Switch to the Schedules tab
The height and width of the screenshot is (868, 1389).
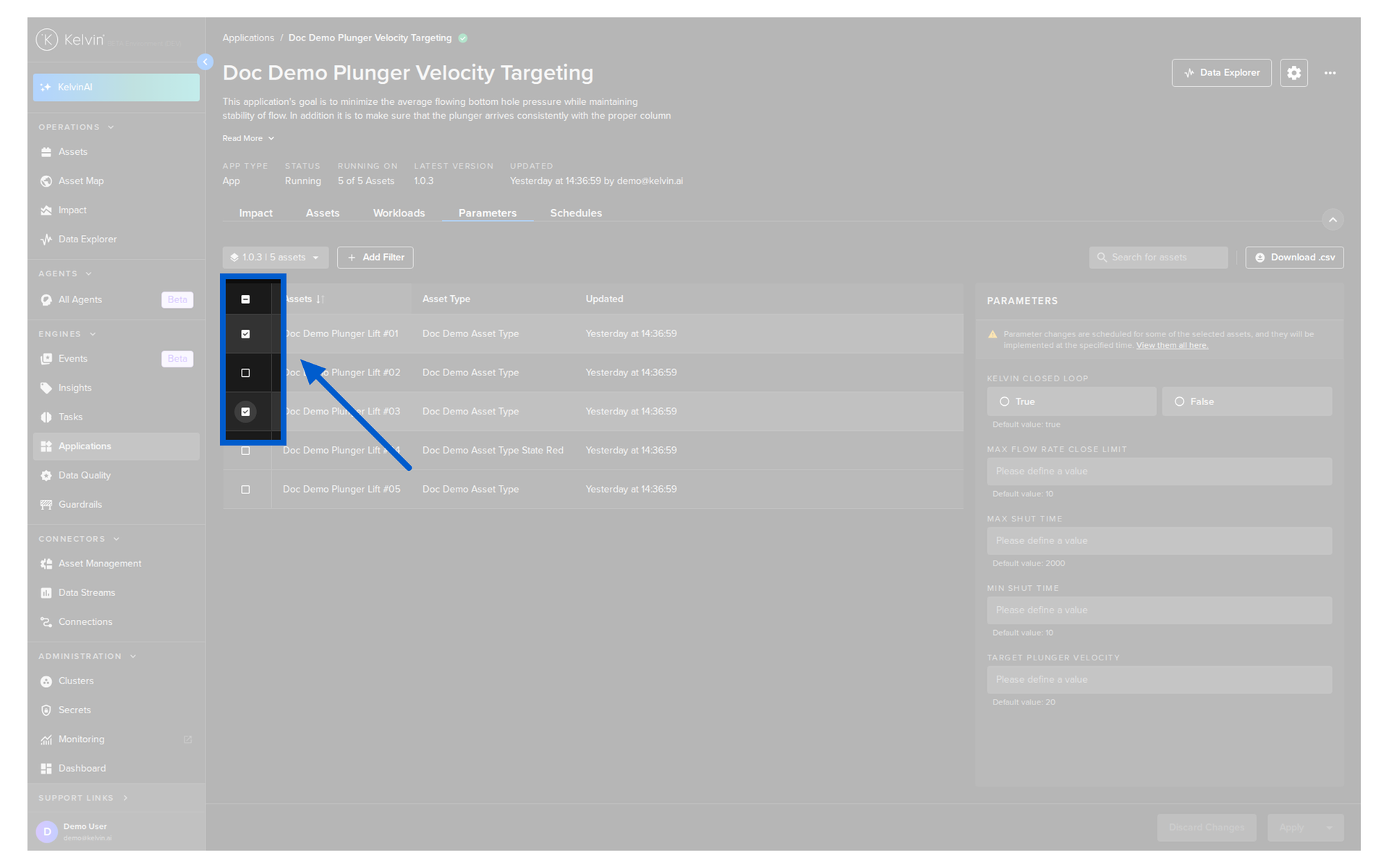pos(576,213)
